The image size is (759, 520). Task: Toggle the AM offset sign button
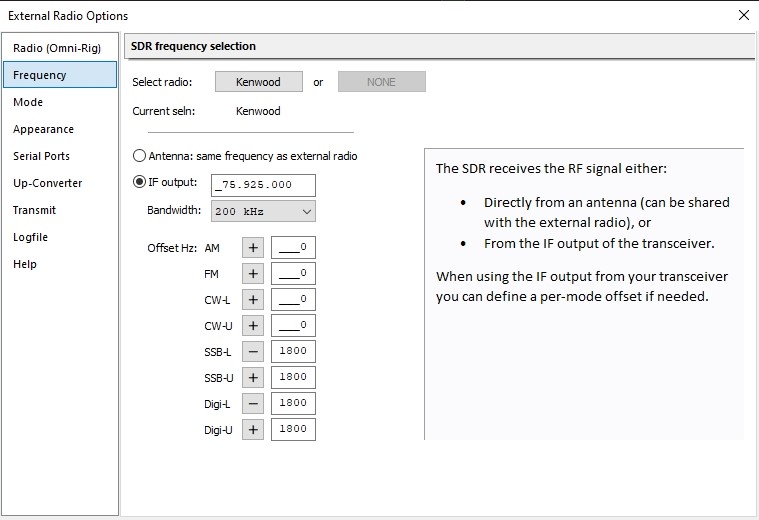point(253,248)
